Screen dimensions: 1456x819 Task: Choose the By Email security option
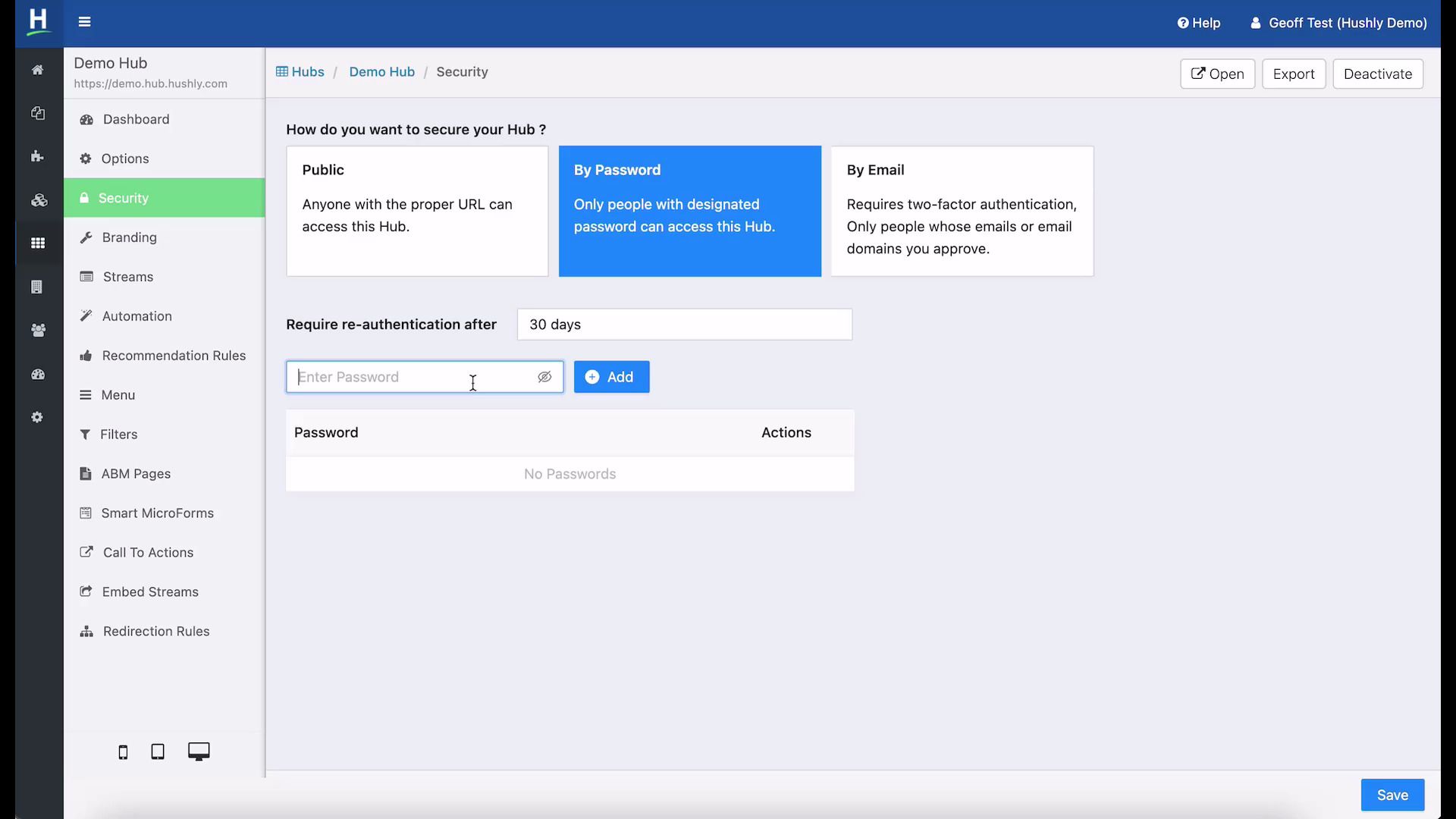point(962,211)
